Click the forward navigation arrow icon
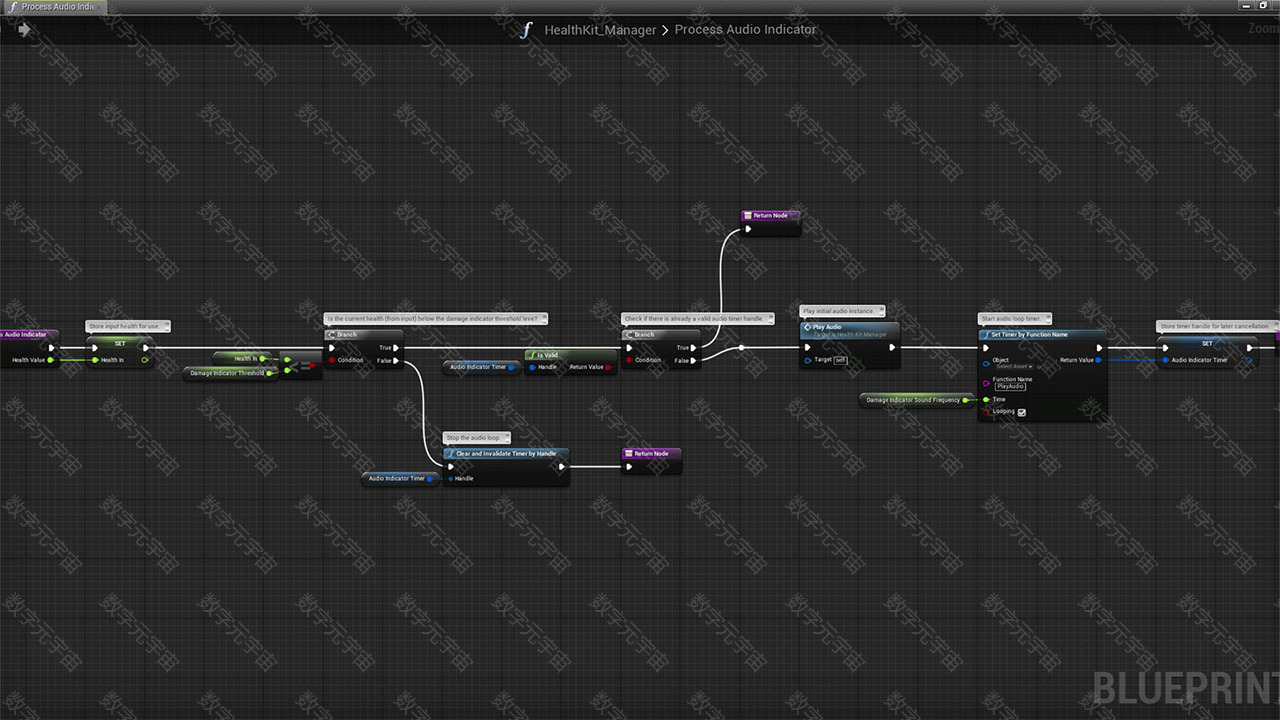The height and width of the screenshot is (720, 1280). 24,30
